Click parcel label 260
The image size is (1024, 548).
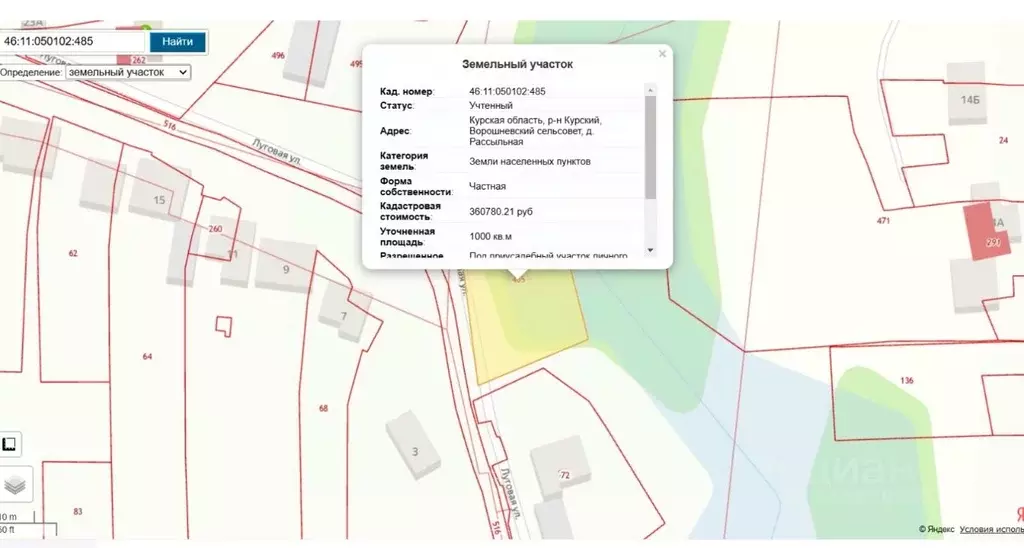click(215, 229)
